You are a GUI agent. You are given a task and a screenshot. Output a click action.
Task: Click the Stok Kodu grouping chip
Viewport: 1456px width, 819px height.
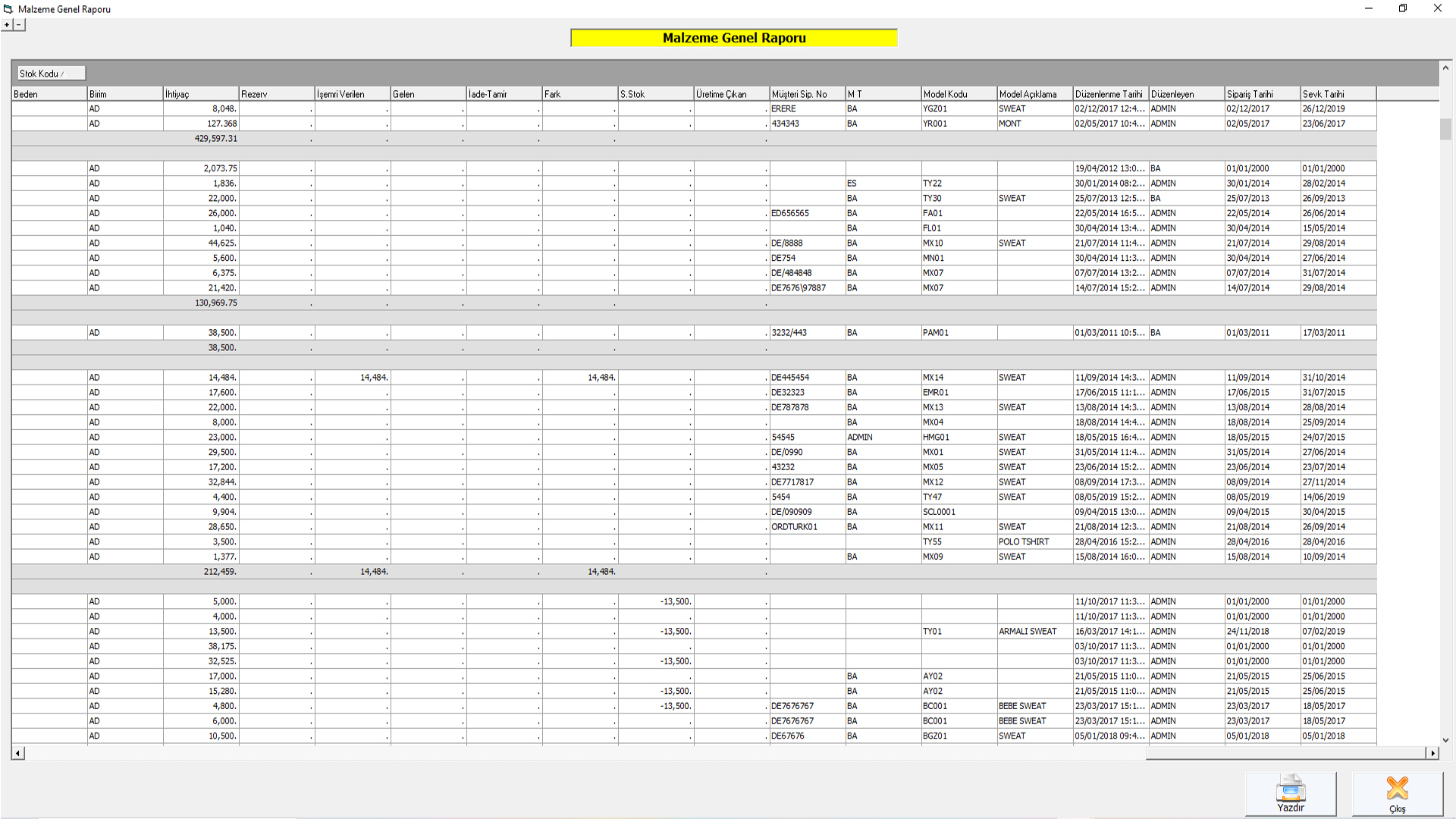tap(51, 74)
